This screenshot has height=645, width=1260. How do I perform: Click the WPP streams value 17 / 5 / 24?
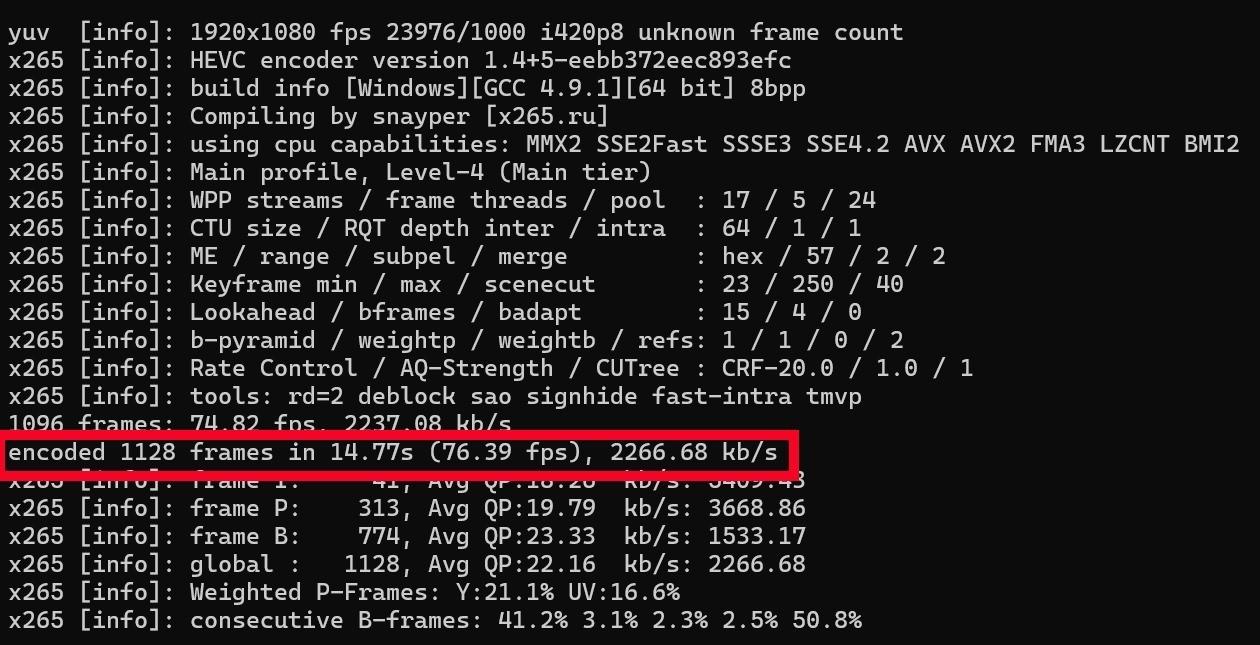[798, 200]
